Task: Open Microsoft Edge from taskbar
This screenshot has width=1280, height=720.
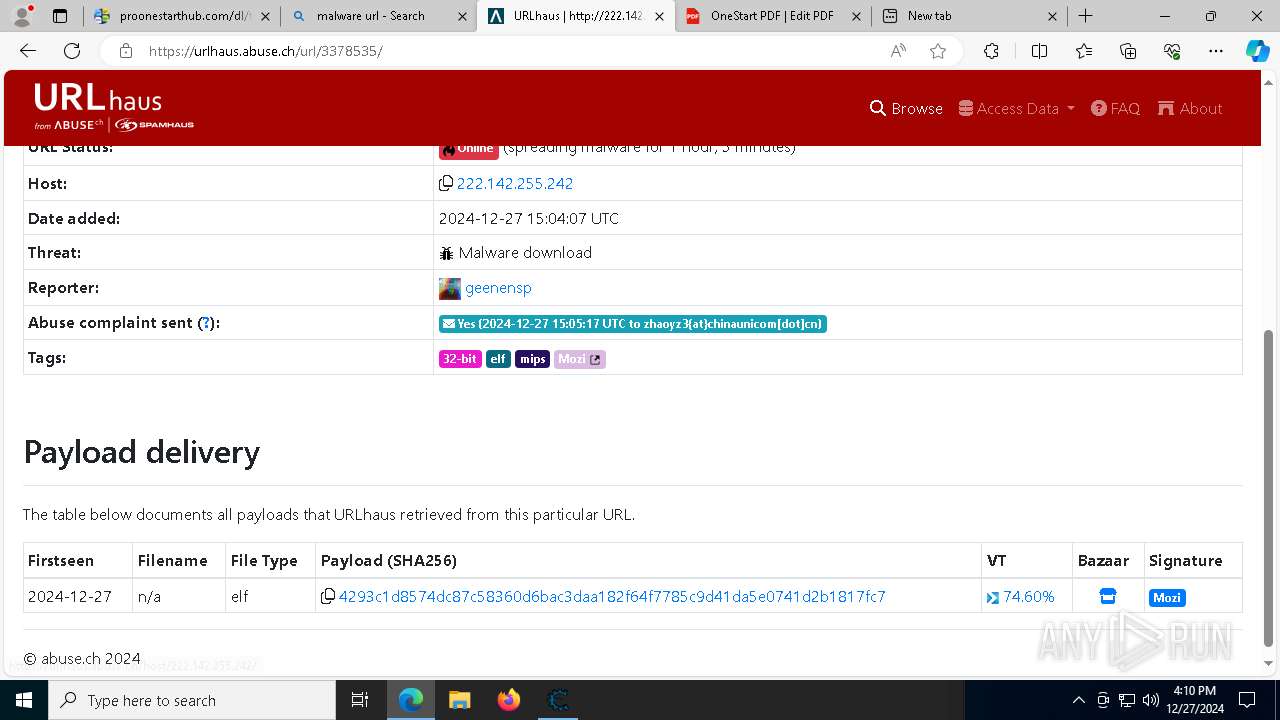Action: coord(411,700)
